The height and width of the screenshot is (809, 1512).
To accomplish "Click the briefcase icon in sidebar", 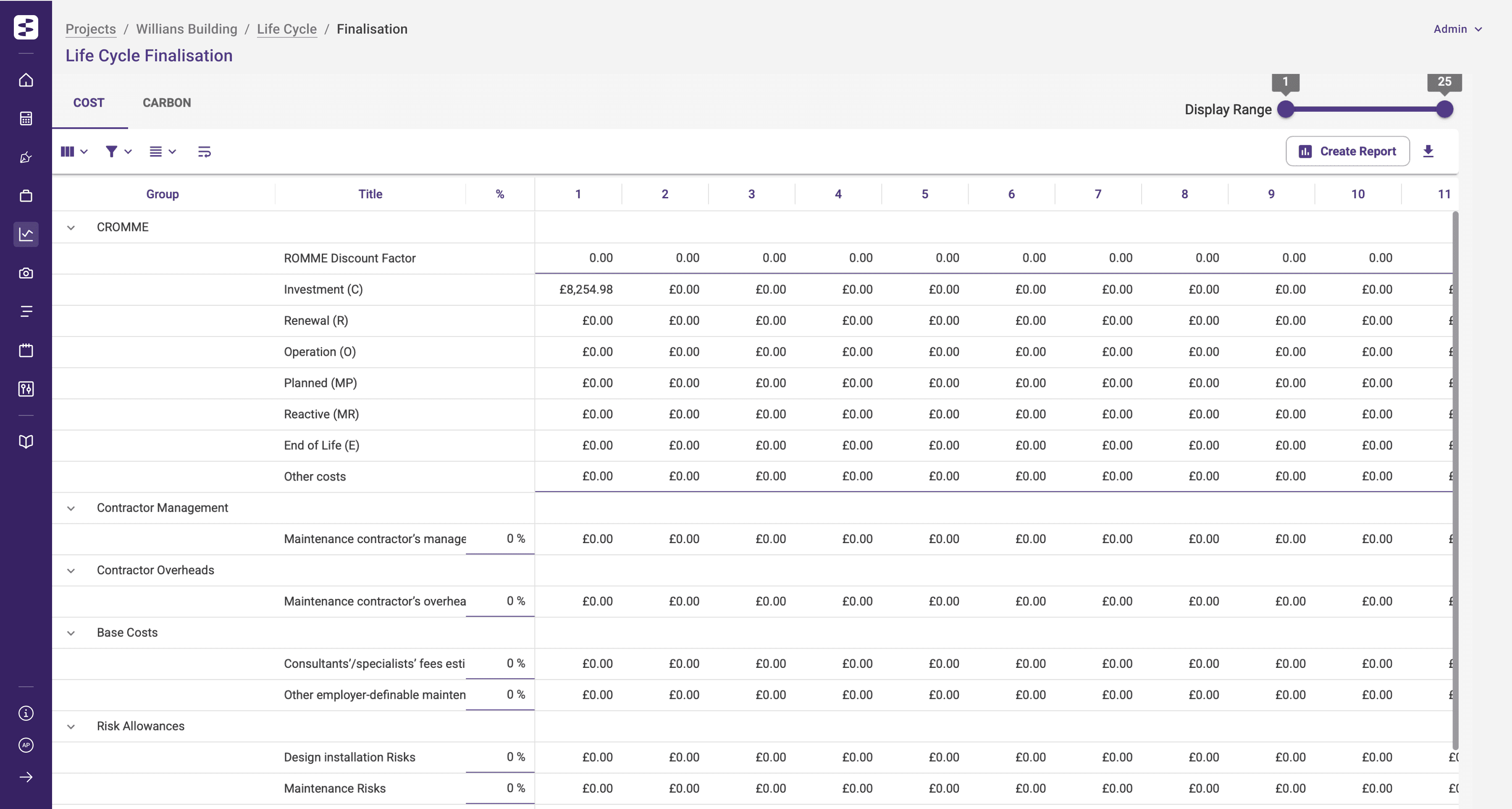I will tap(26, 196).
